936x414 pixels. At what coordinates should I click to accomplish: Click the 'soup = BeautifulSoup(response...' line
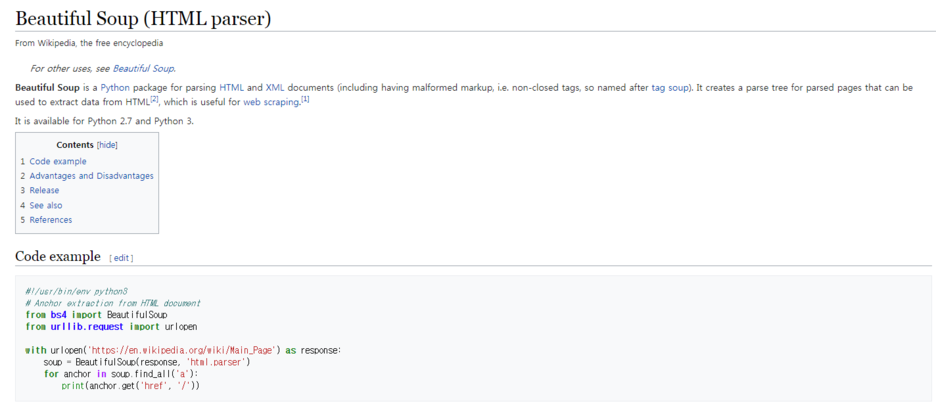[147, 362]
